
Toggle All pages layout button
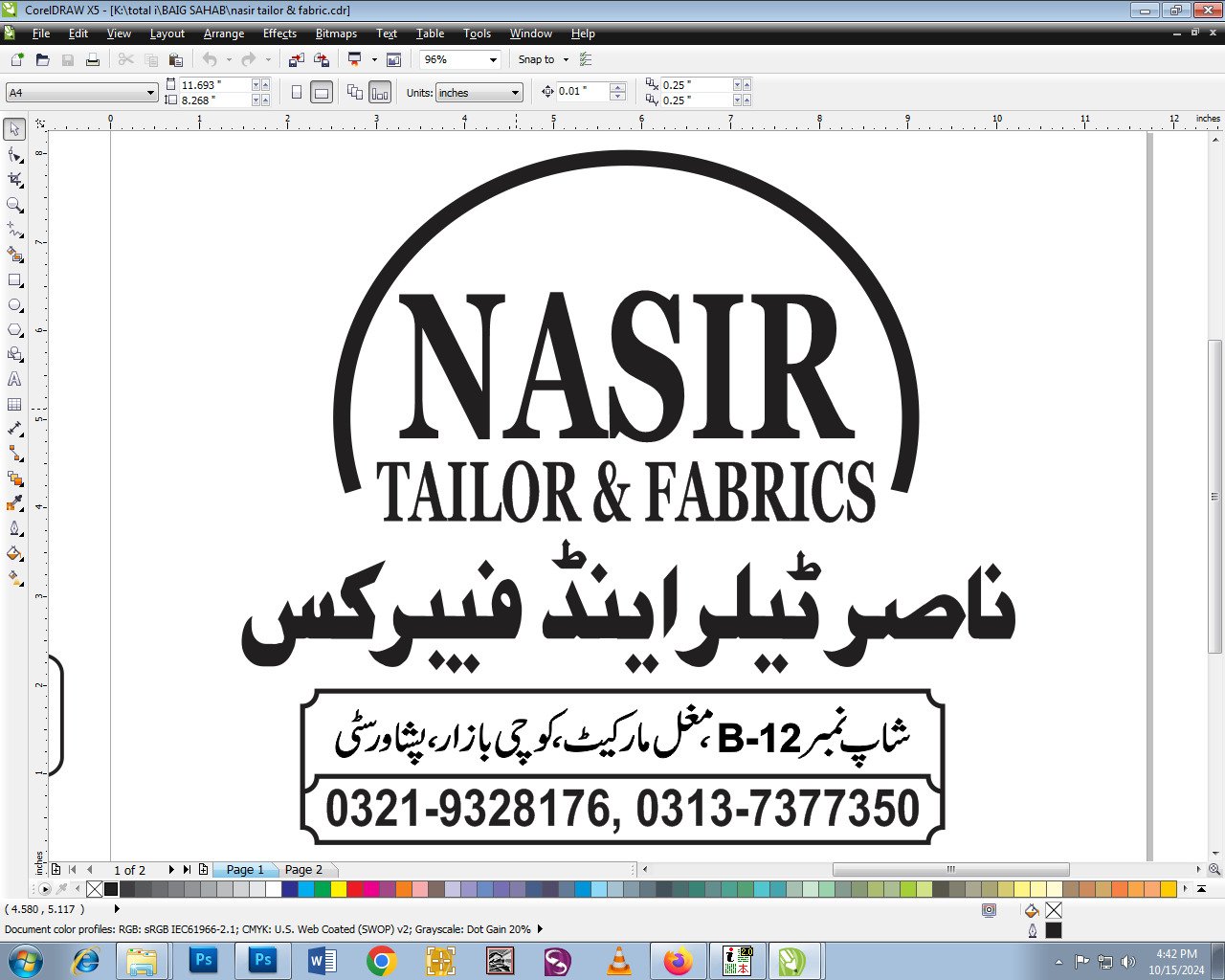[355, 92]
